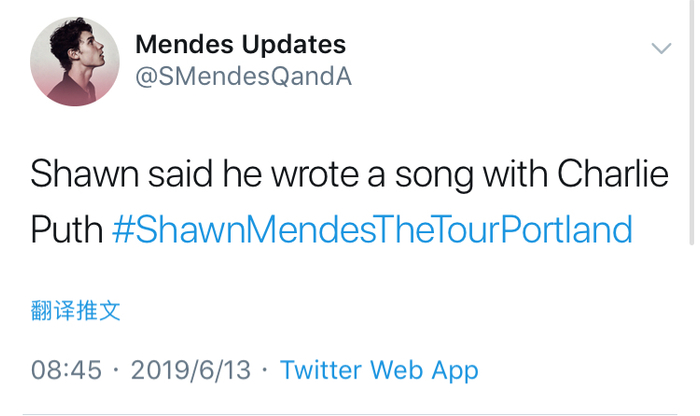Screen dimensions: 700x416
Task: Click the vertical scrollbar on the right edge
Action: coord(693,120)
